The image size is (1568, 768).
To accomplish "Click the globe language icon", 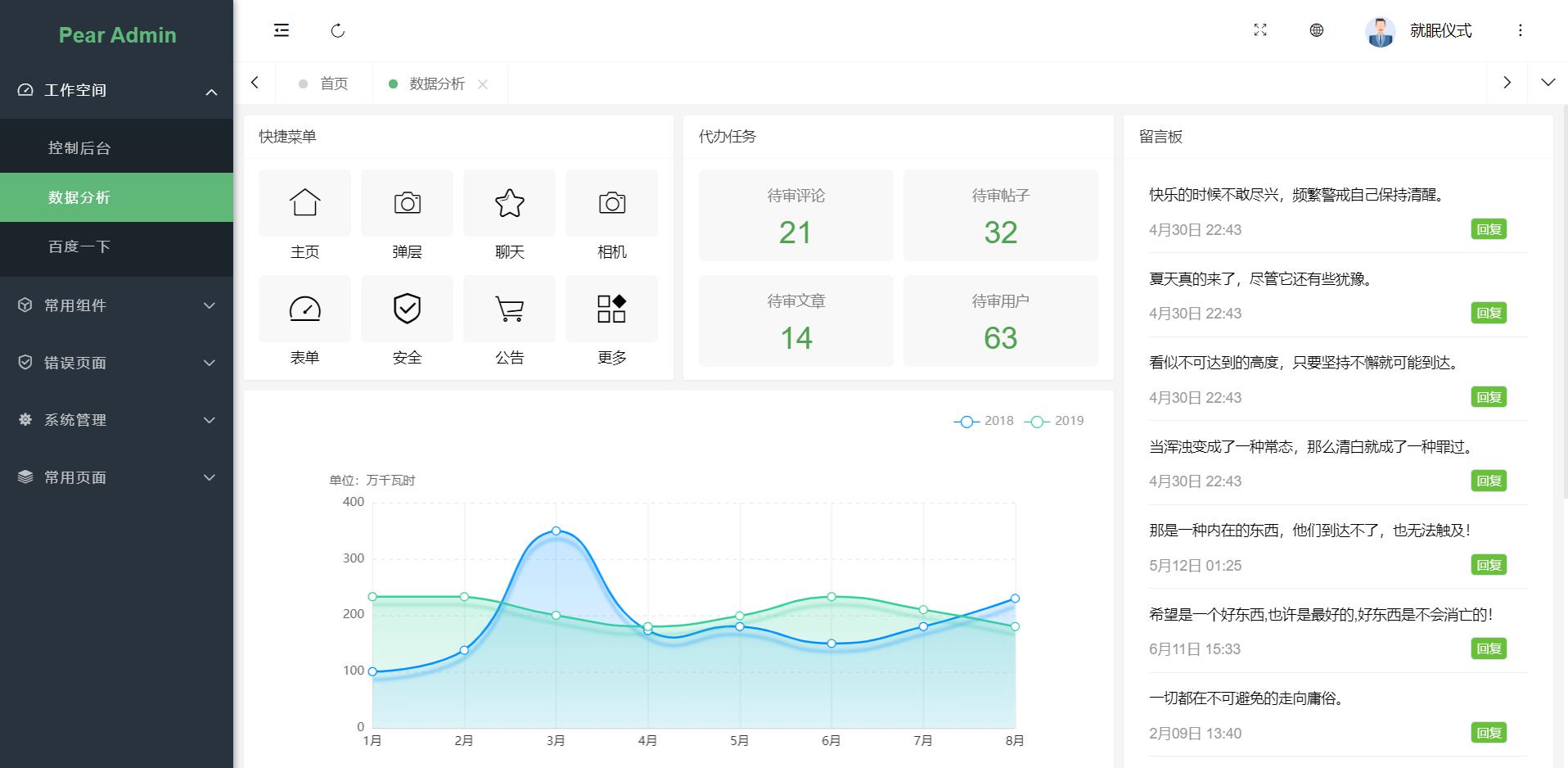I will 1316,30.
